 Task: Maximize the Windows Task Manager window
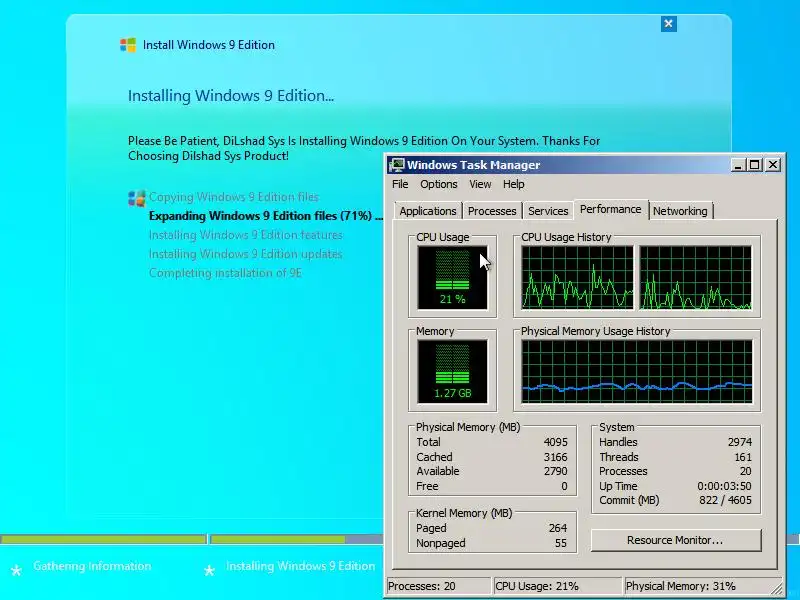point(755,165)
